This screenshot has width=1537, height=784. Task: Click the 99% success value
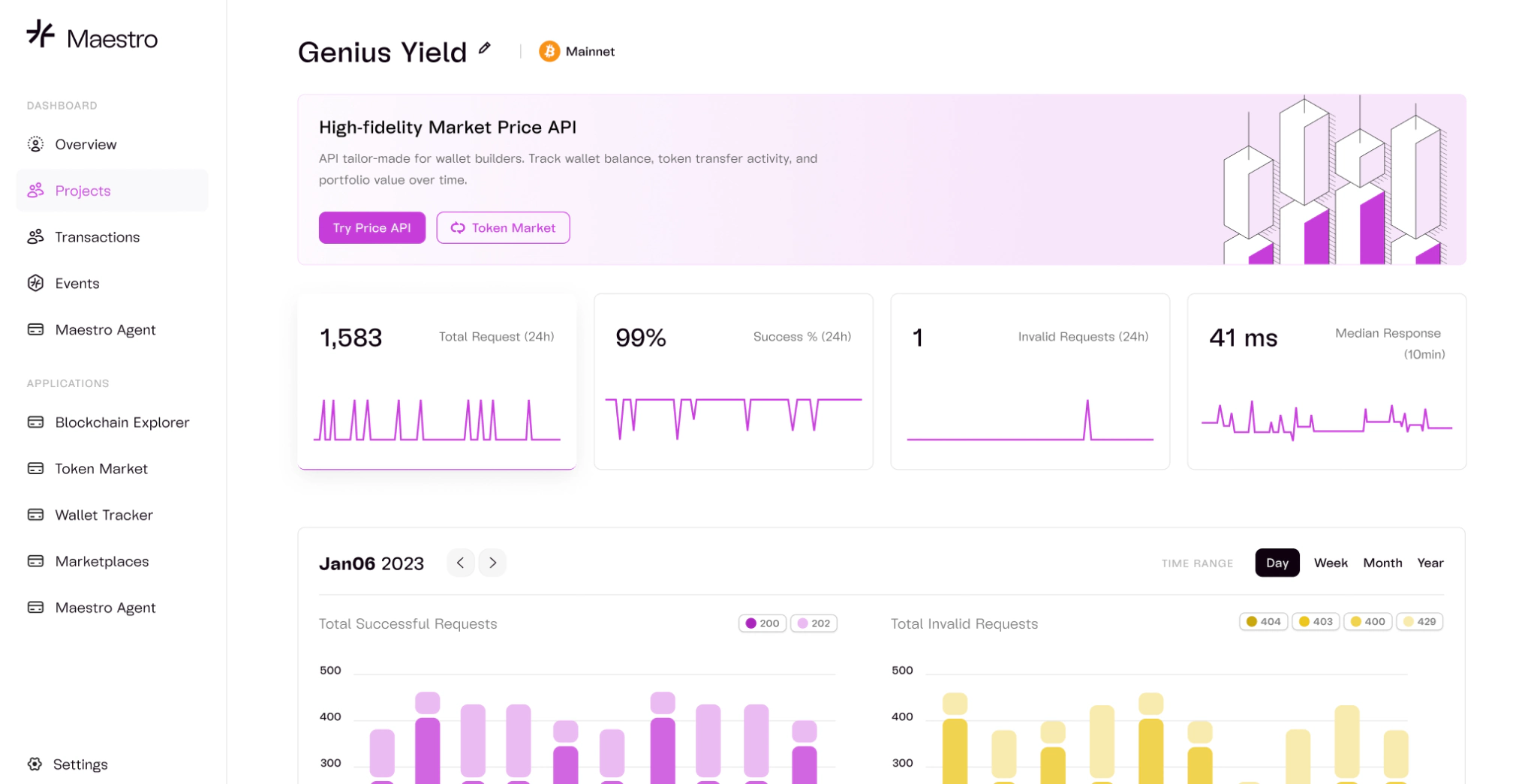tap(641, 338)
